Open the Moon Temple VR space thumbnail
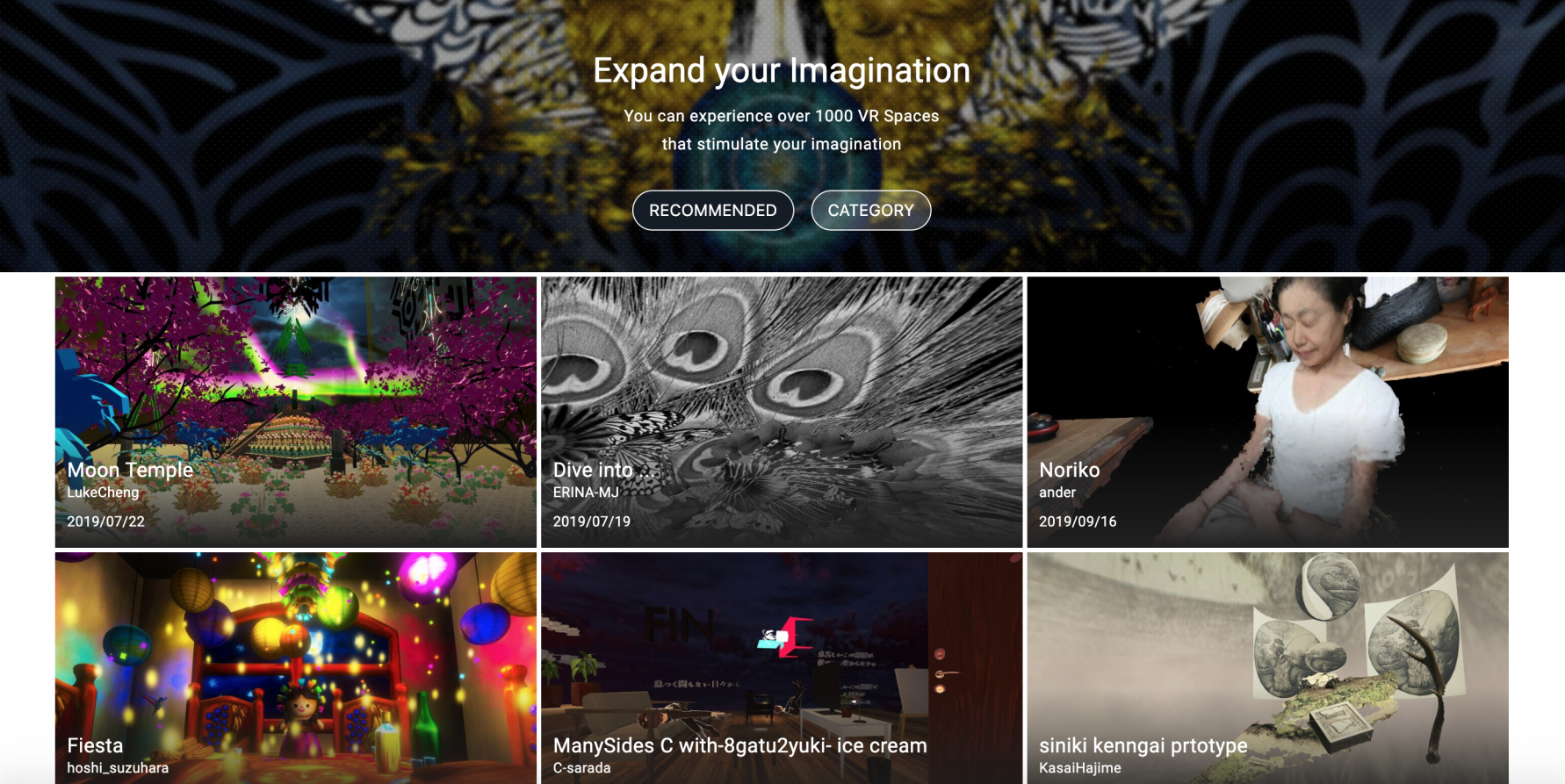Screen dimensions: 1565x784 (x=296, y=413)
